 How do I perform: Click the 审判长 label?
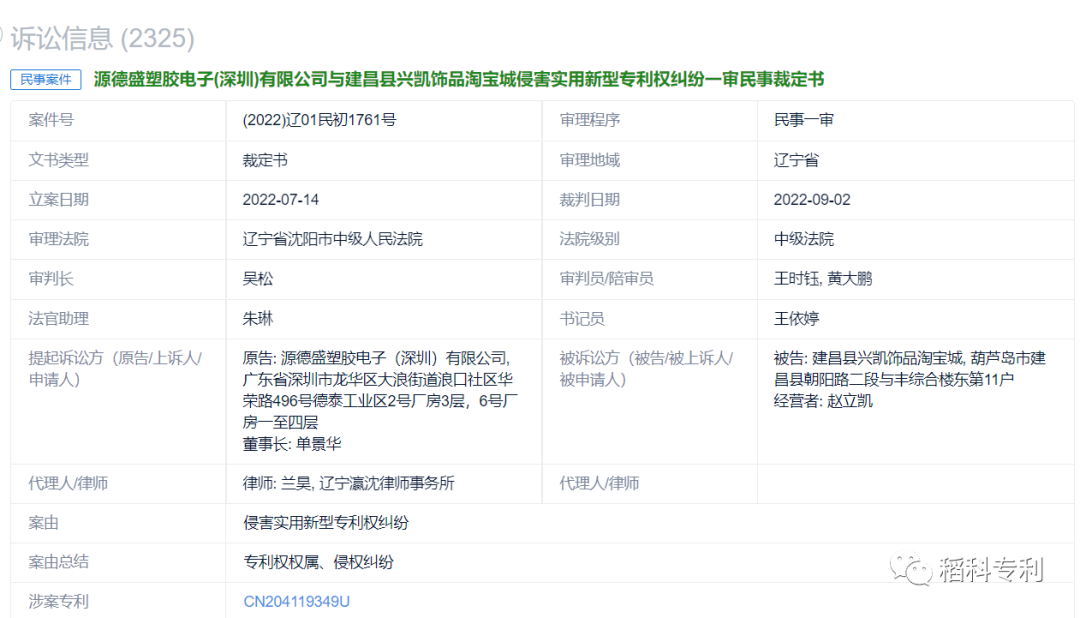coord(51,279)
